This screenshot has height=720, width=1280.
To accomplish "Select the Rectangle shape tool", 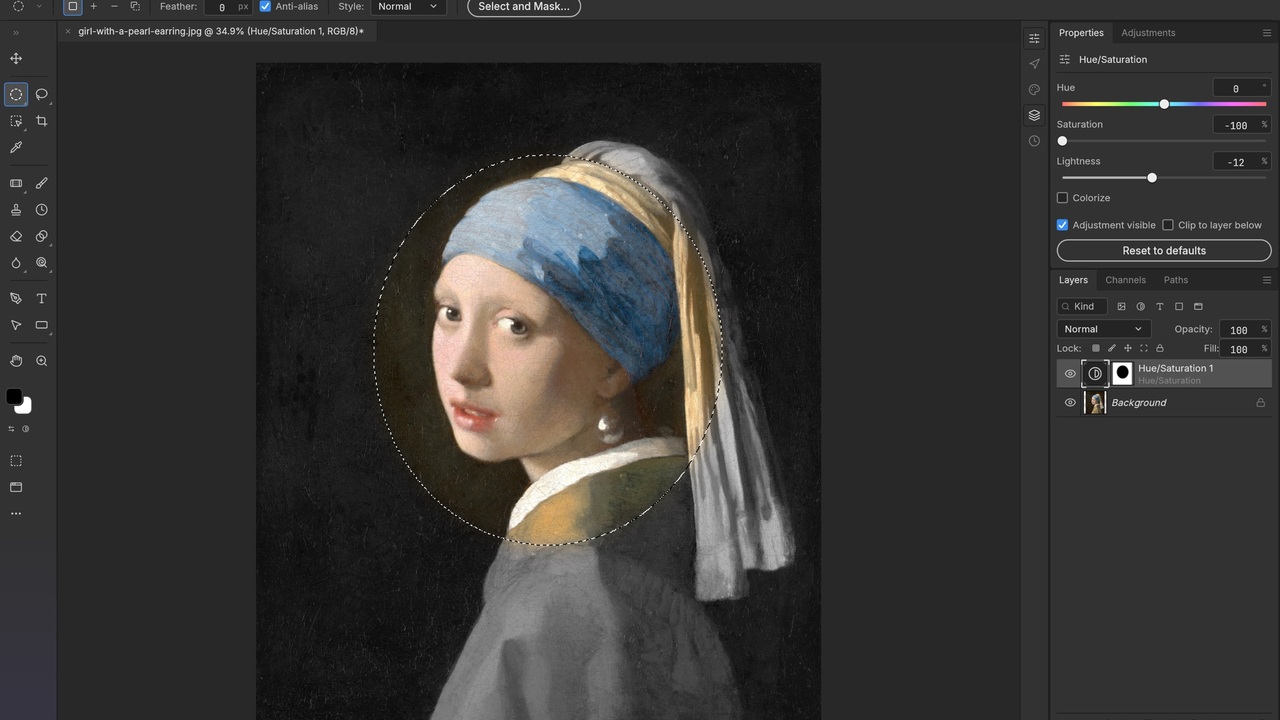I will pyautogui.click(x=42, y=325).
